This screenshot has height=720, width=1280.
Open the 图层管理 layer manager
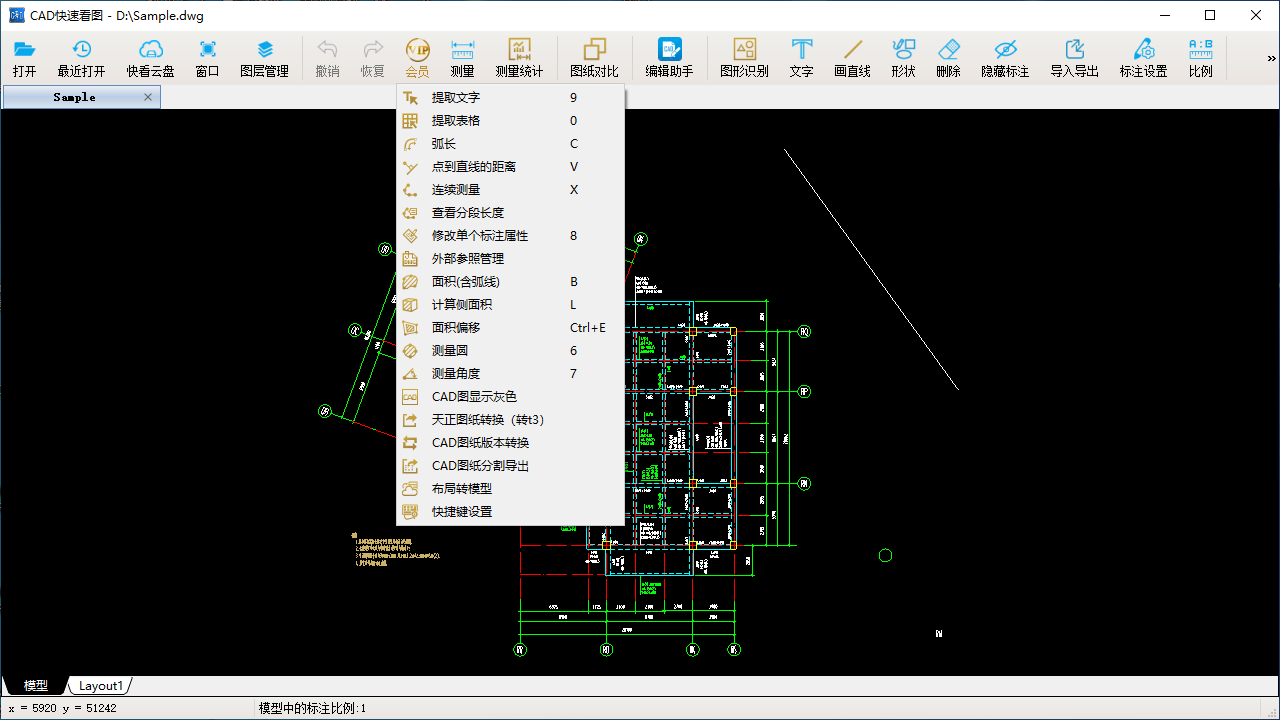click(x=264, y=55)
